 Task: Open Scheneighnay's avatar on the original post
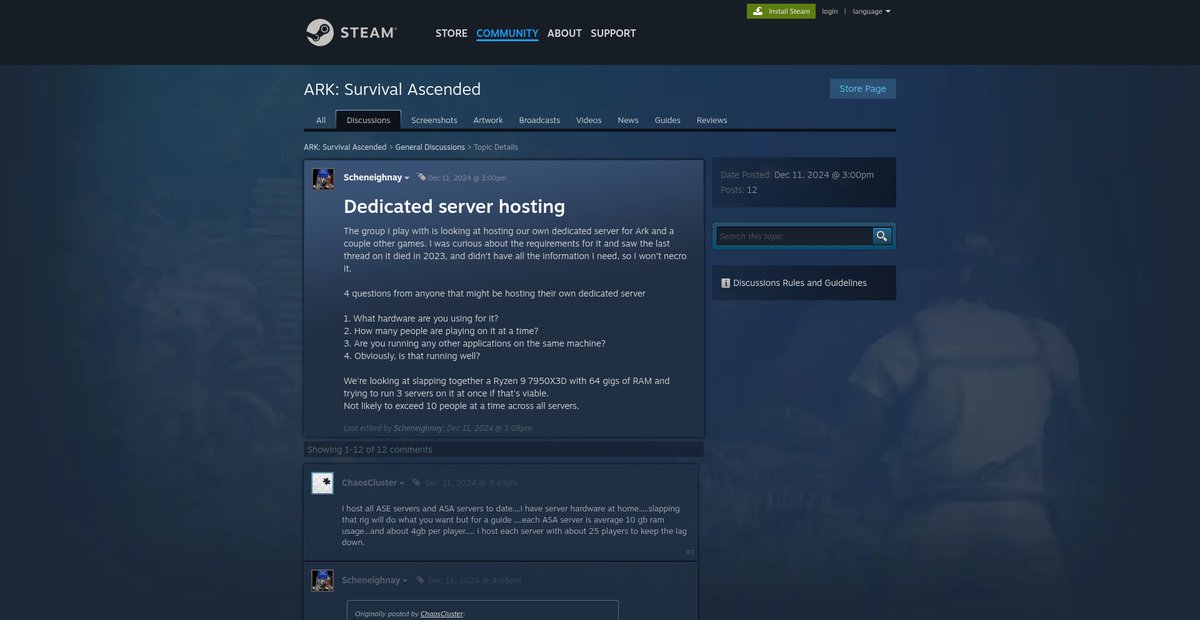click(323, 179)
